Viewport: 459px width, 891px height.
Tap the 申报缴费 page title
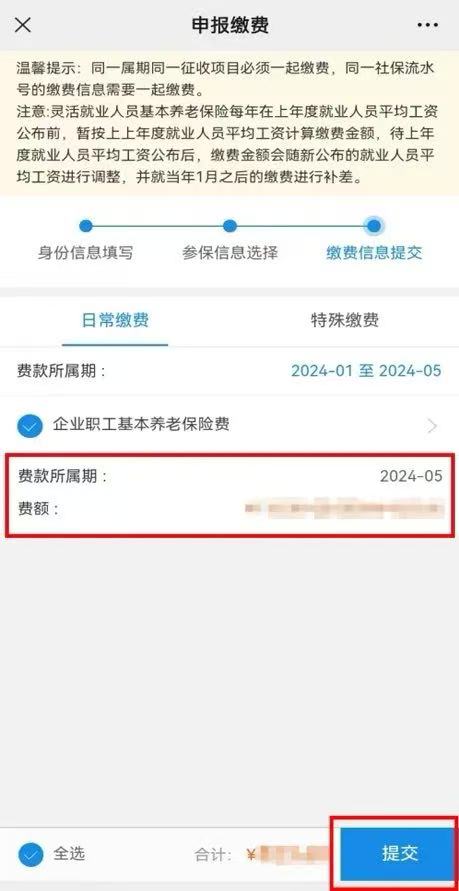(x=230, y=26)
